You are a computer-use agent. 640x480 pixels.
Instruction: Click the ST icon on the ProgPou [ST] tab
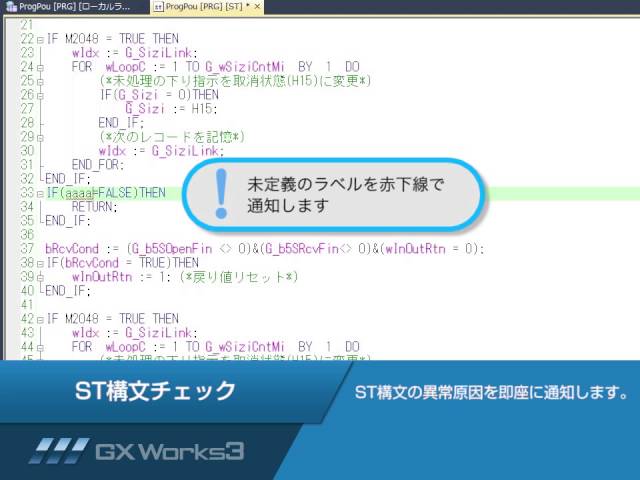coord(159,7)
